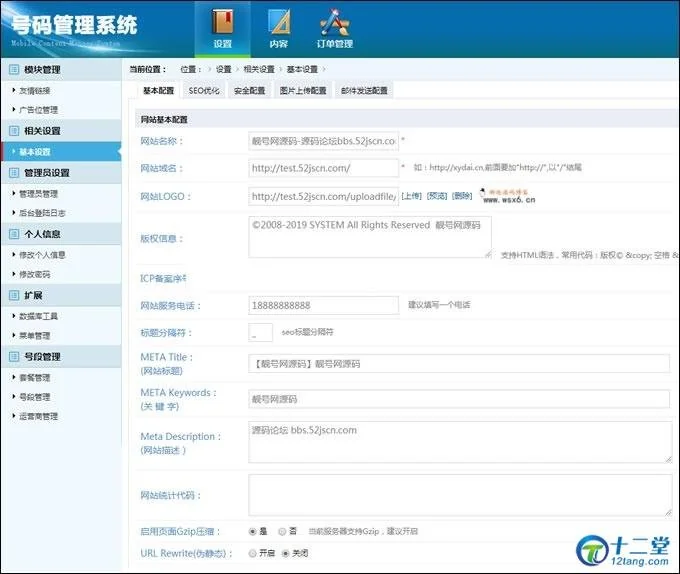Click the icon beside 模块管理 in the sidebar
Image resolution: width=680 pixels, height=574 pixels.
(13, 70)
